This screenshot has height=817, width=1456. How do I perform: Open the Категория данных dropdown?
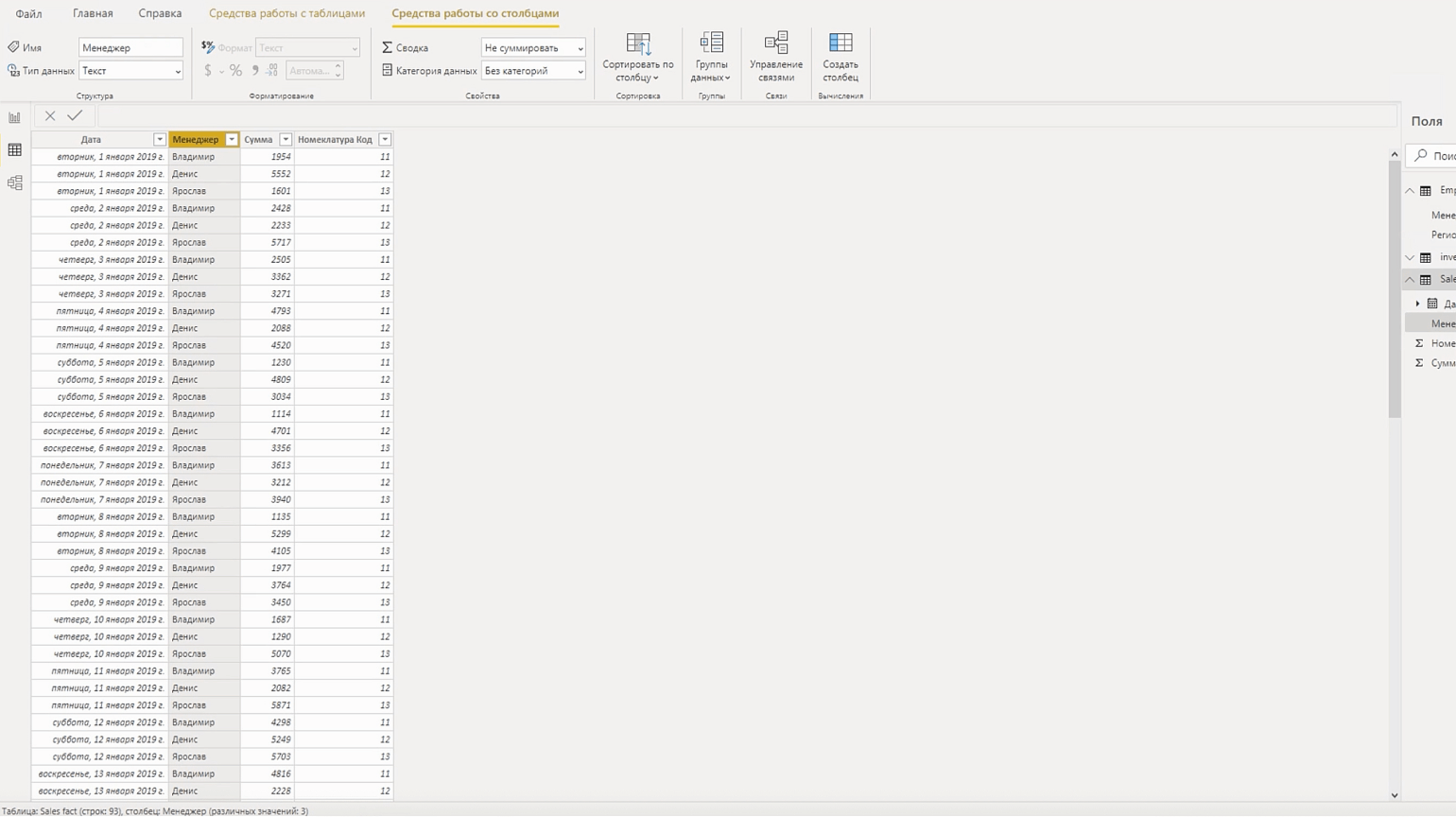click(x=533, y=71)
